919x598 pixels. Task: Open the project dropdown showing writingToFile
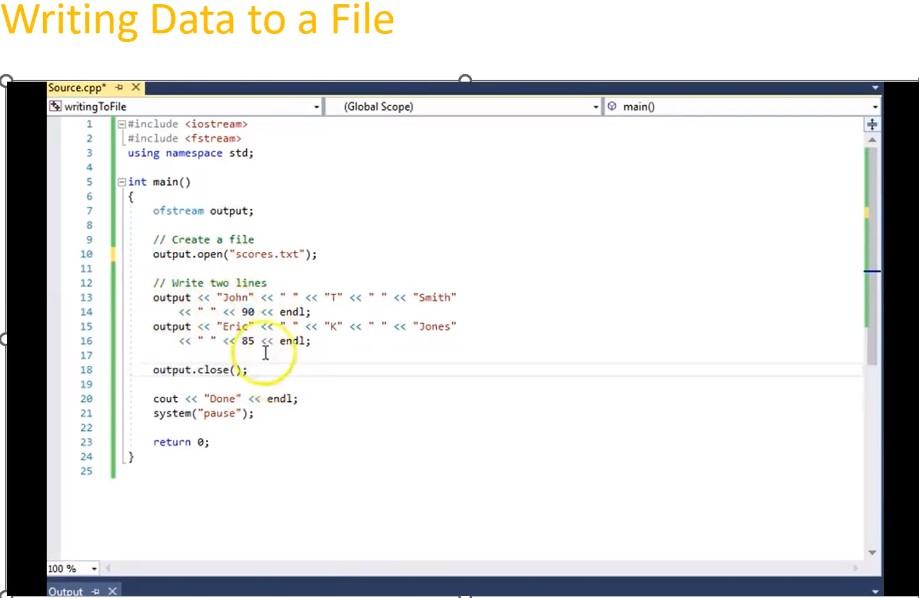(317, 106)
